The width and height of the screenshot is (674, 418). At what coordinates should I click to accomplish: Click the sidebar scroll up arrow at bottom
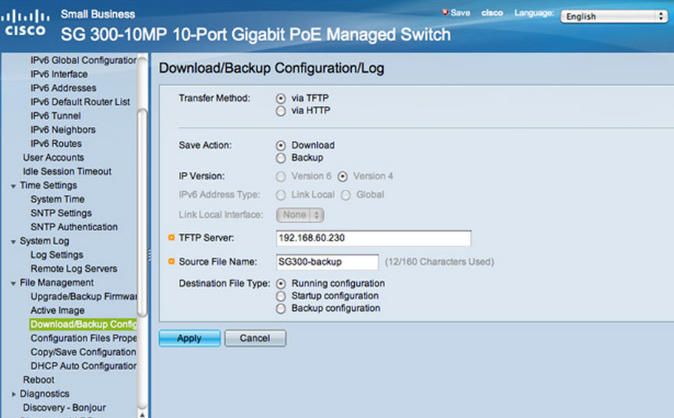coord(142,414)
